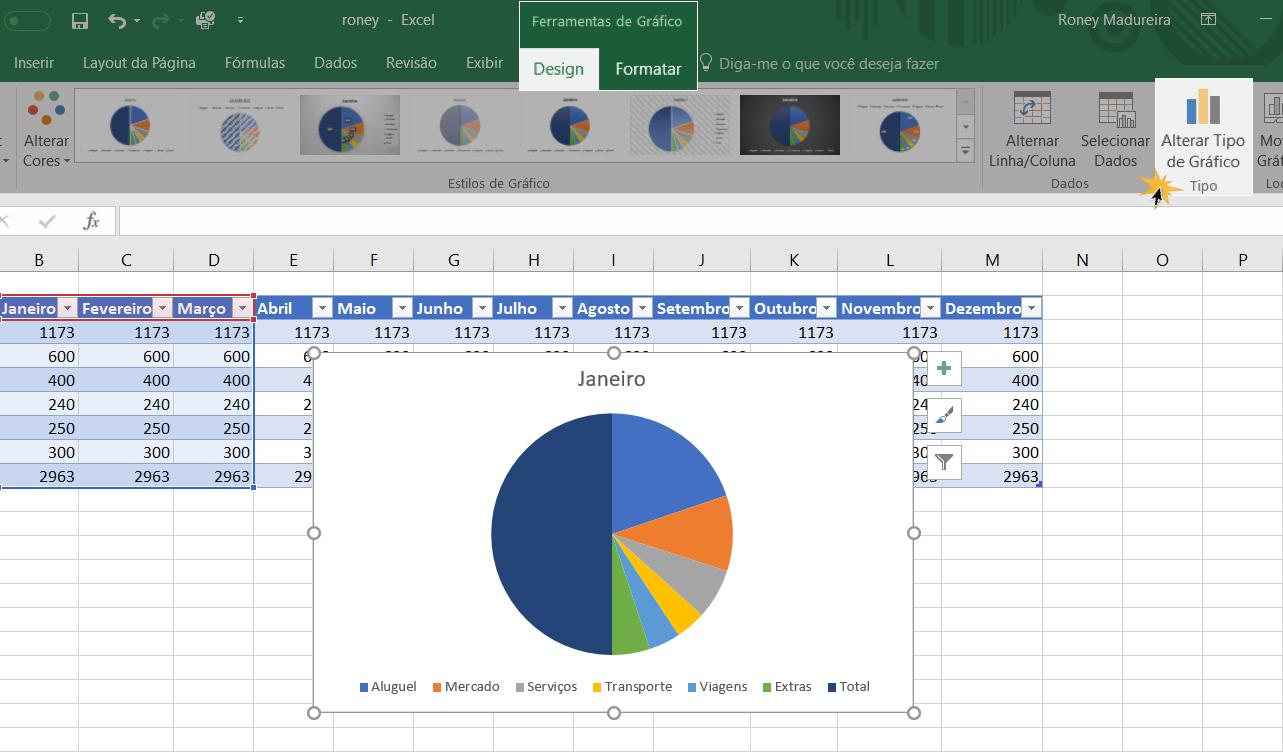The width and height of the screenshot is (1283, 752).
Task: Click the Chart Styles paintbrush icon
Action: [944, 415]
